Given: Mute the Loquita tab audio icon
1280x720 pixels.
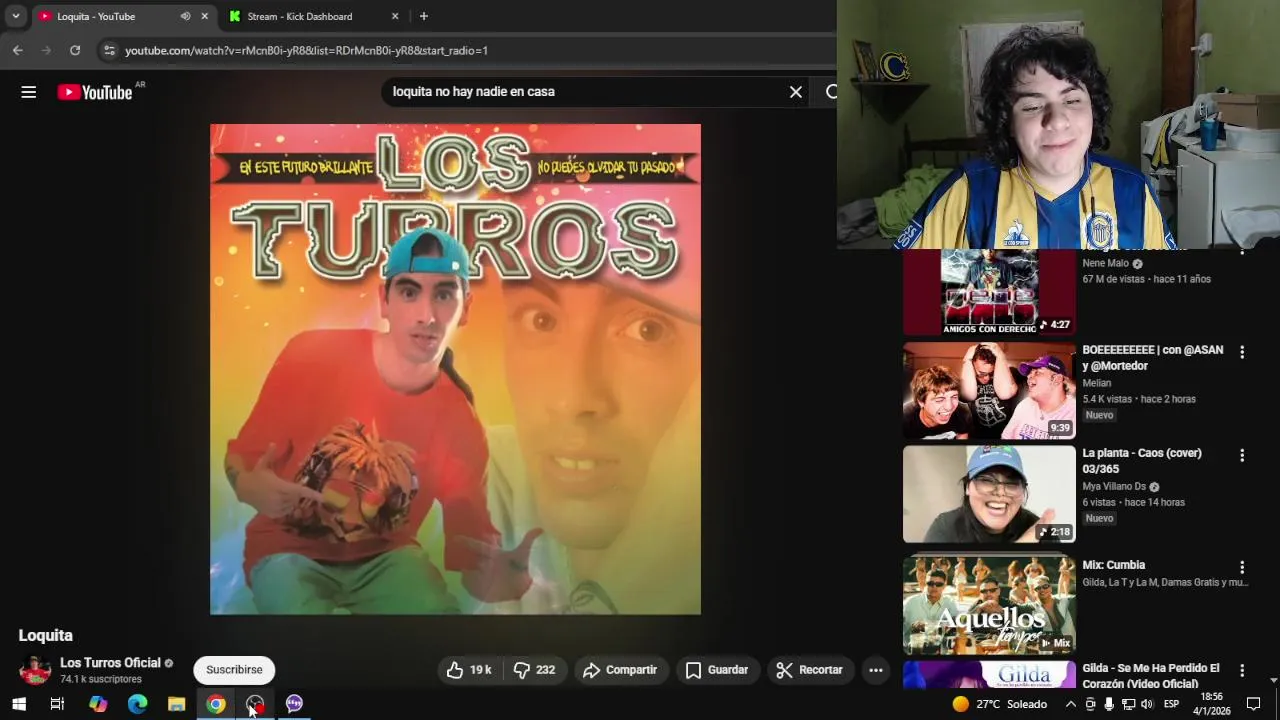Looking at the screenshot, I should click(x=185, y=16).
